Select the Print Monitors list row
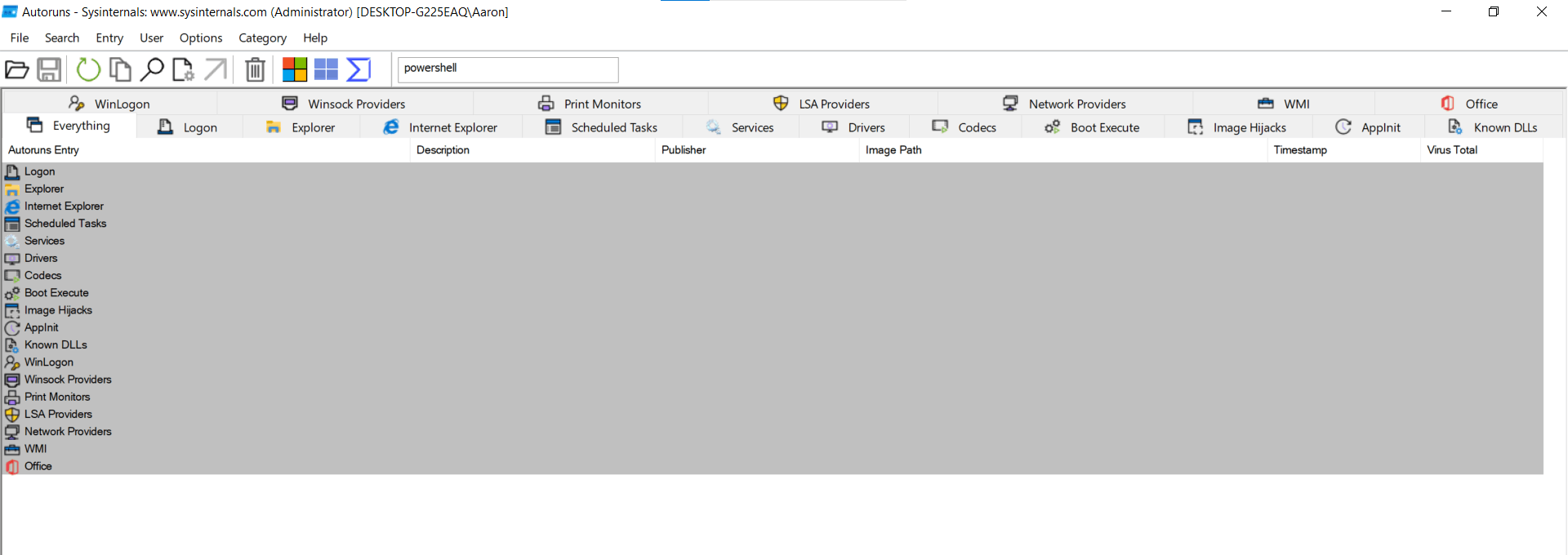1568x555 pixels. tap(773, 397)
